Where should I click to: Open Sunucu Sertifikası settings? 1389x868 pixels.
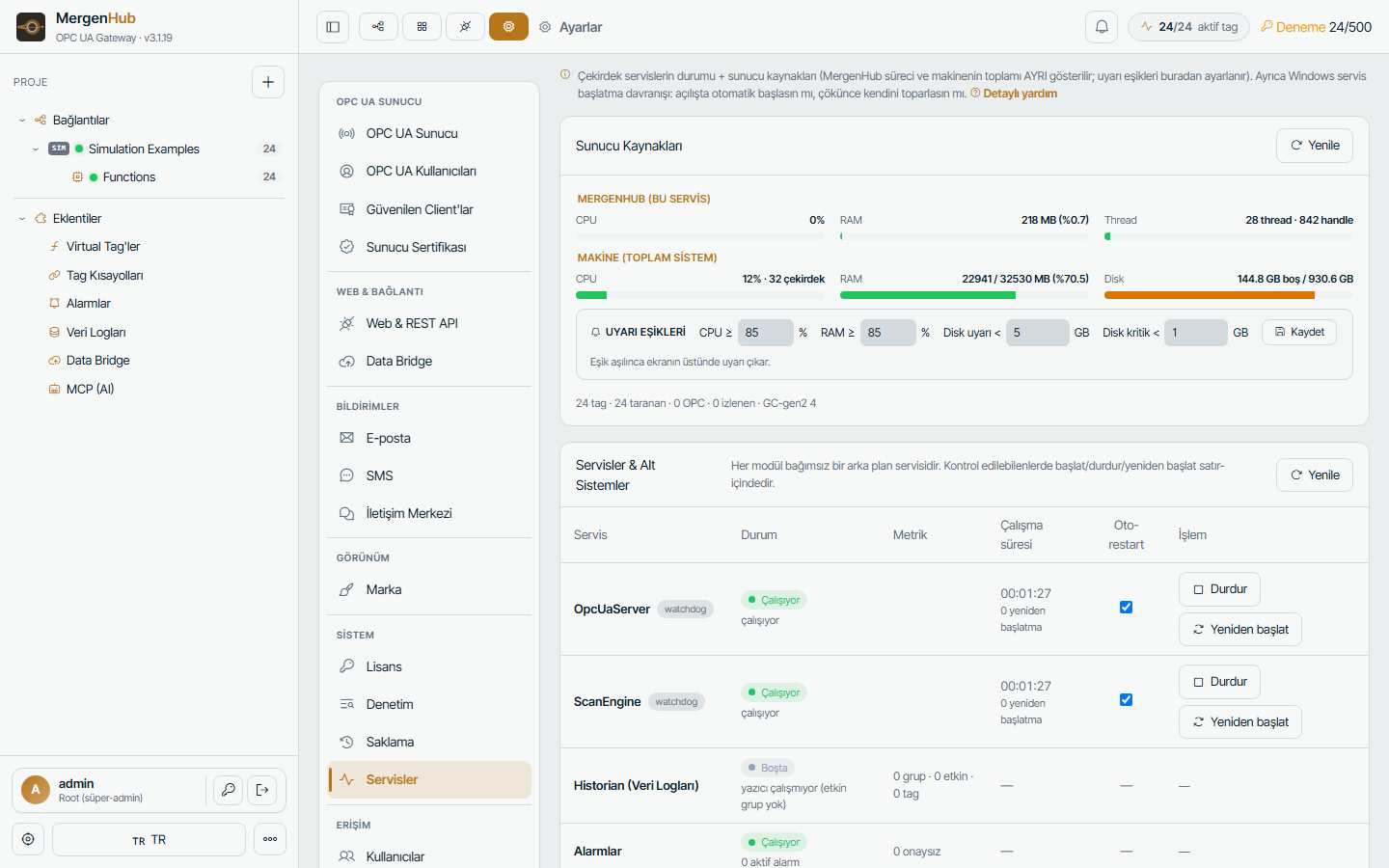429,247
